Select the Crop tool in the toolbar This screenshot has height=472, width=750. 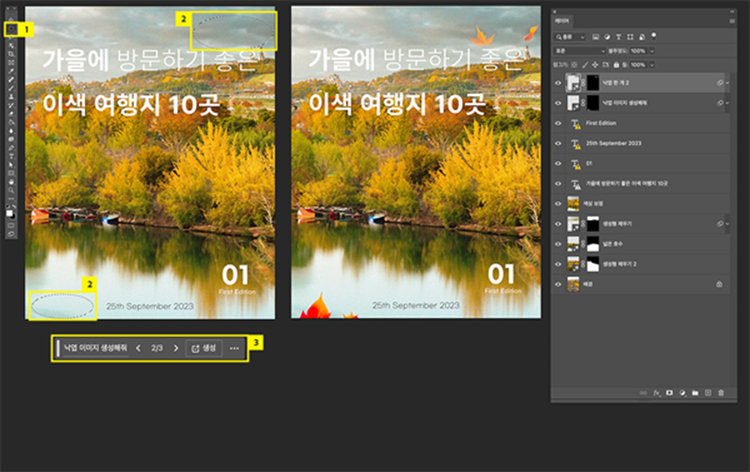11,54
